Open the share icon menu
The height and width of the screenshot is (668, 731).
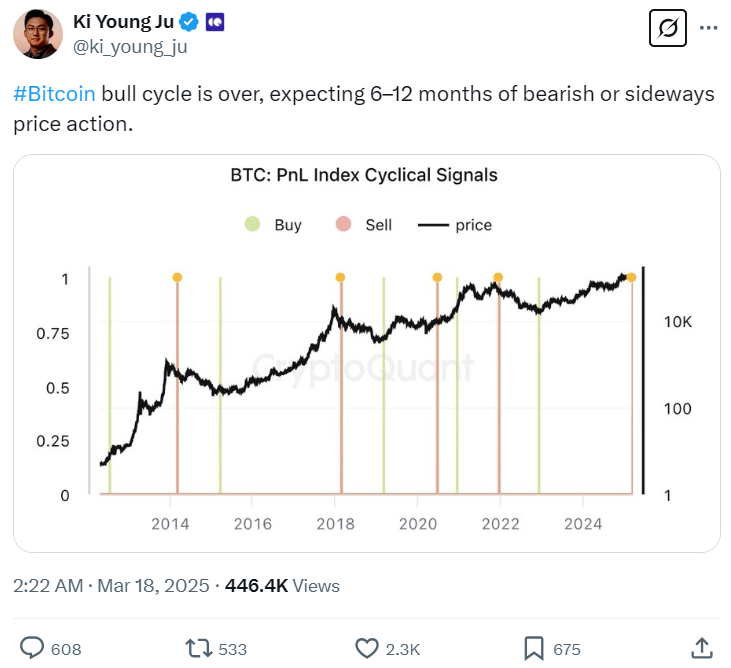coord(702,648)
